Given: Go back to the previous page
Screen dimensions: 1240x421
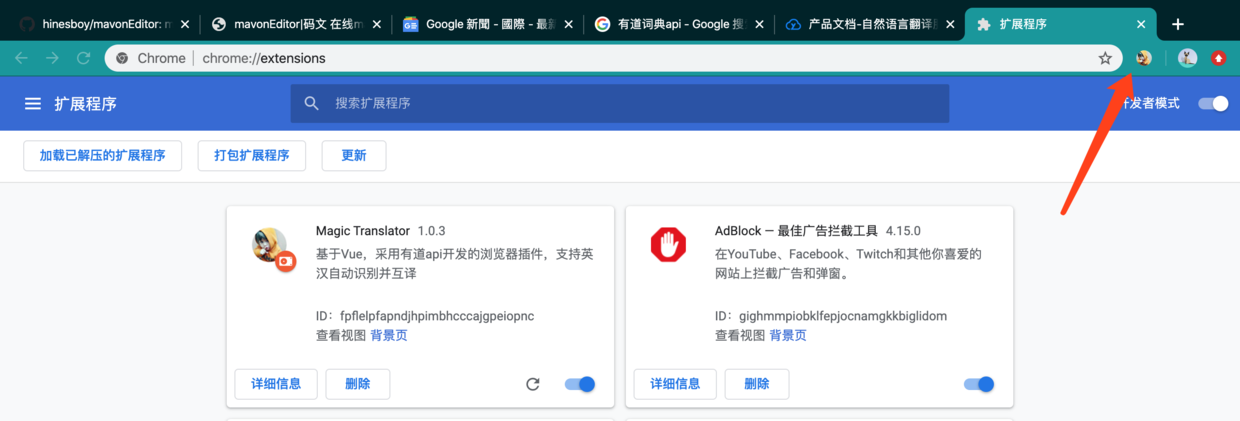Looking at the screenshot, I should 21,58.
